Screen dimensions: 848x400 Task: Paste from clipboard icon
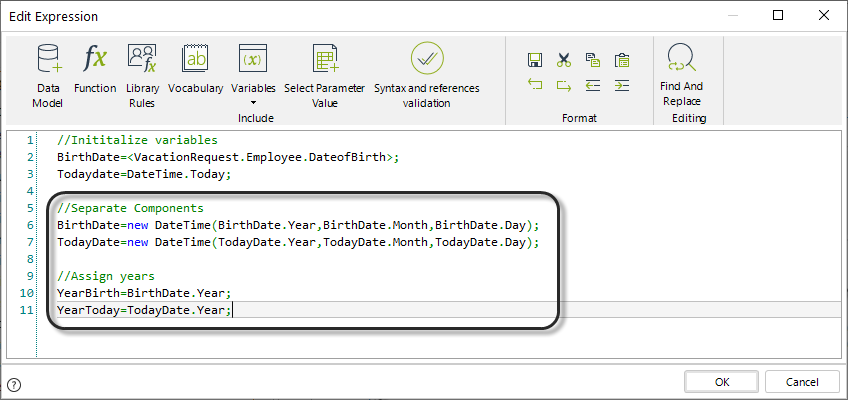[x=622, y=60]
